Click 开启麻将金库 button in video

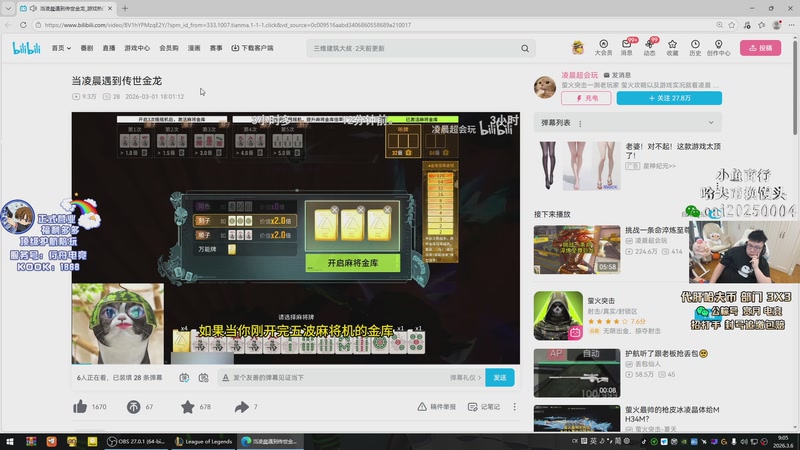click(x=353, y=263)
